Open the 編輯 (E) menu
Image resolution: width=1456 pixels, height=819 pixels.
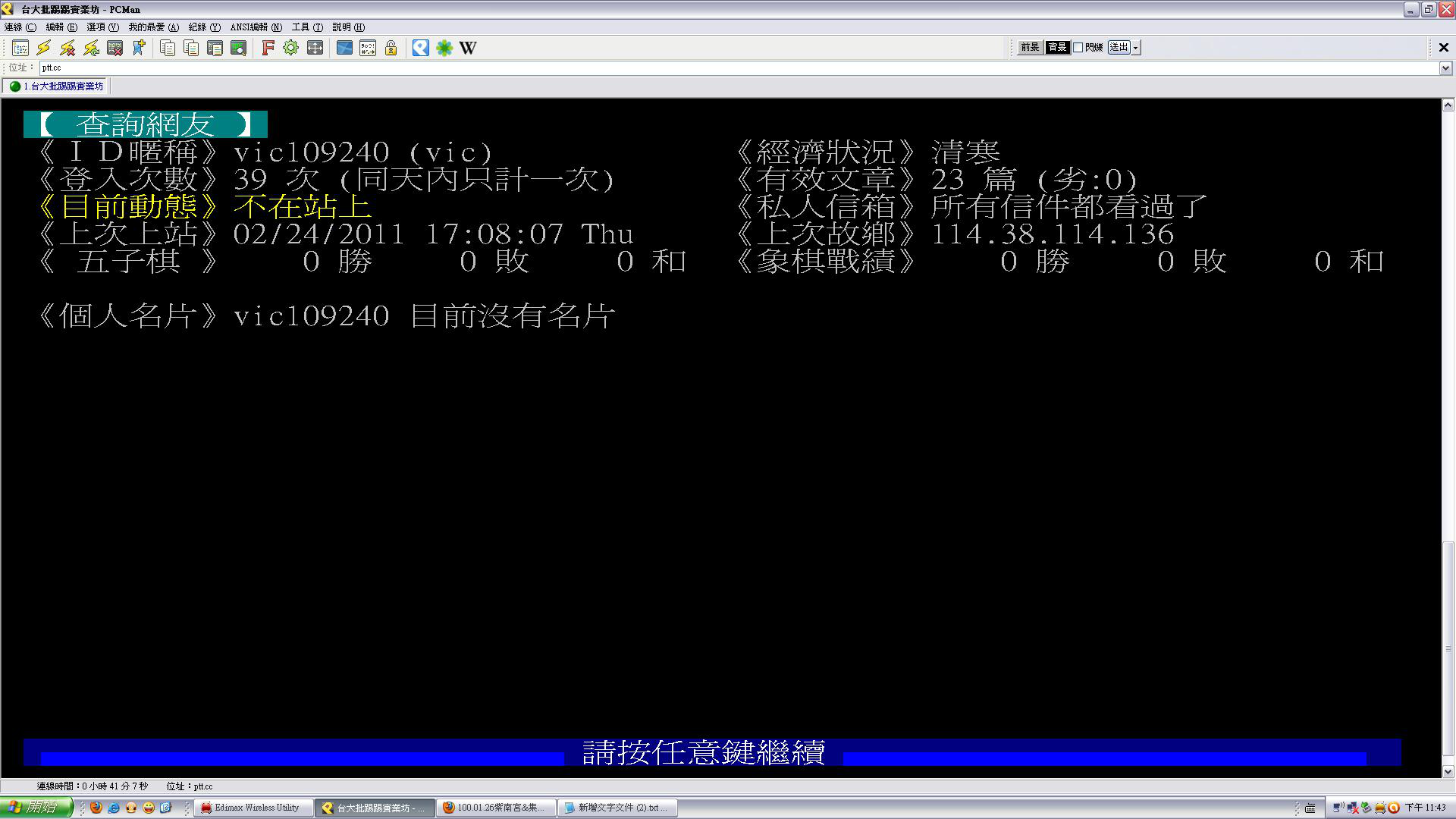pyautogui.click(x=61, y=27)
